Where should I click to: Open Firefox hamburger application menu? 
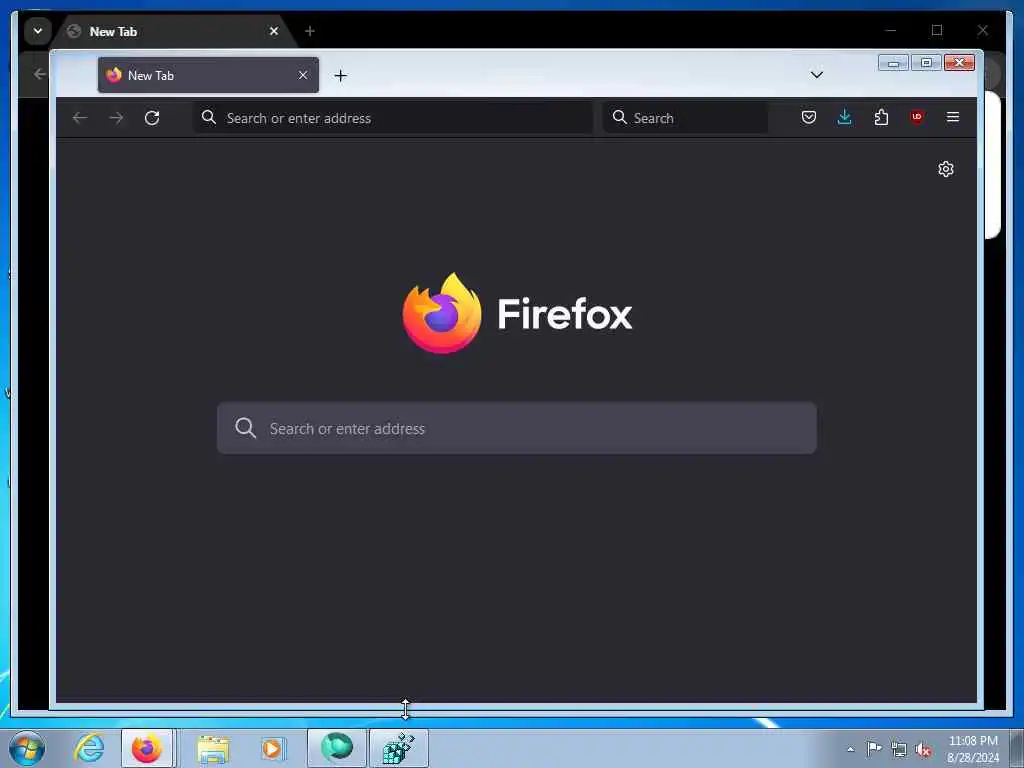[953, 117]
